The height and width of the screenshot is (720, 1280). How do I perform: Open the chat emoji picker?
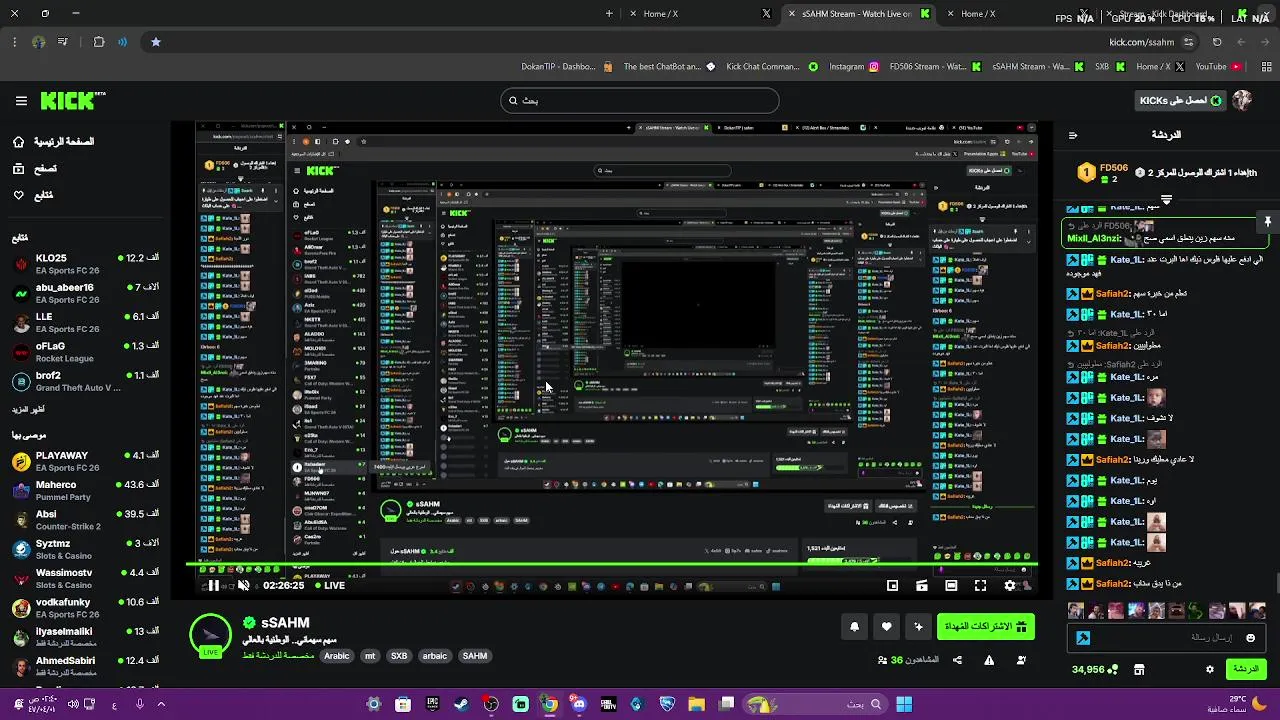click(x=1250, y=638)
